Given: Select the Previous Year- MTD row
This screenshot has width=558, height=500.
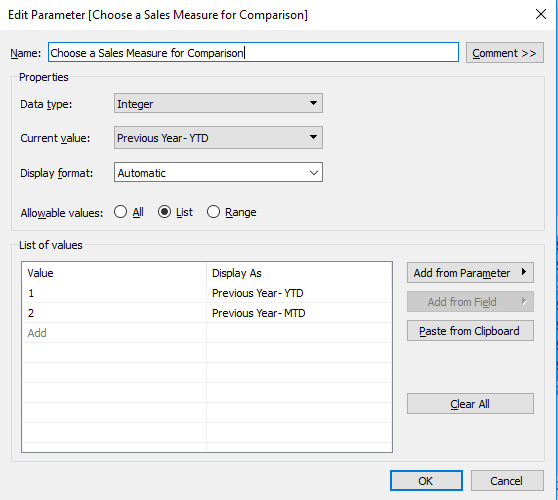Looking at the screenshot, I should (x=207, y=313).
